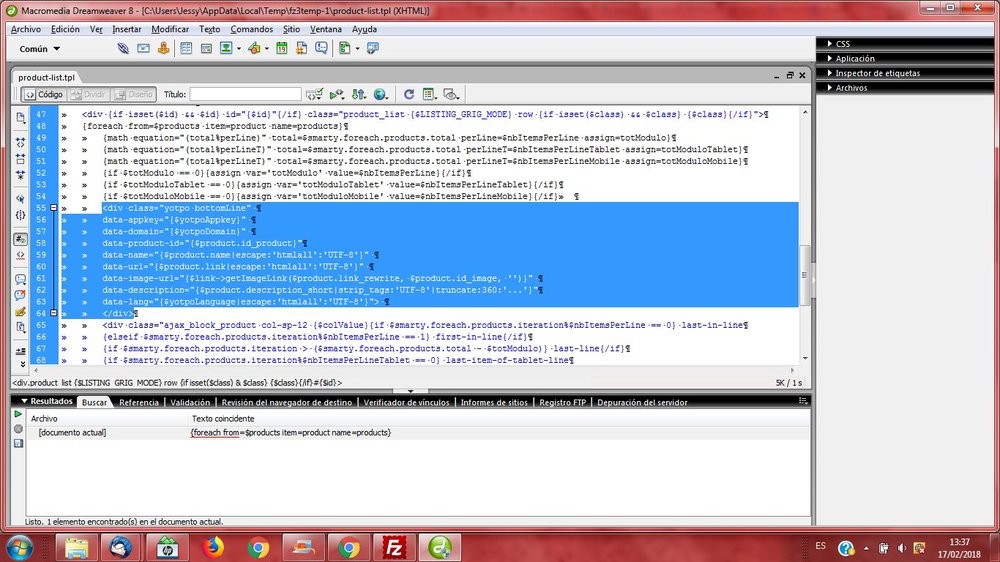This screenshot has width=1000, height=562.
Task: Open the templates icon's dropdown arrow
Action: (357, 48)
